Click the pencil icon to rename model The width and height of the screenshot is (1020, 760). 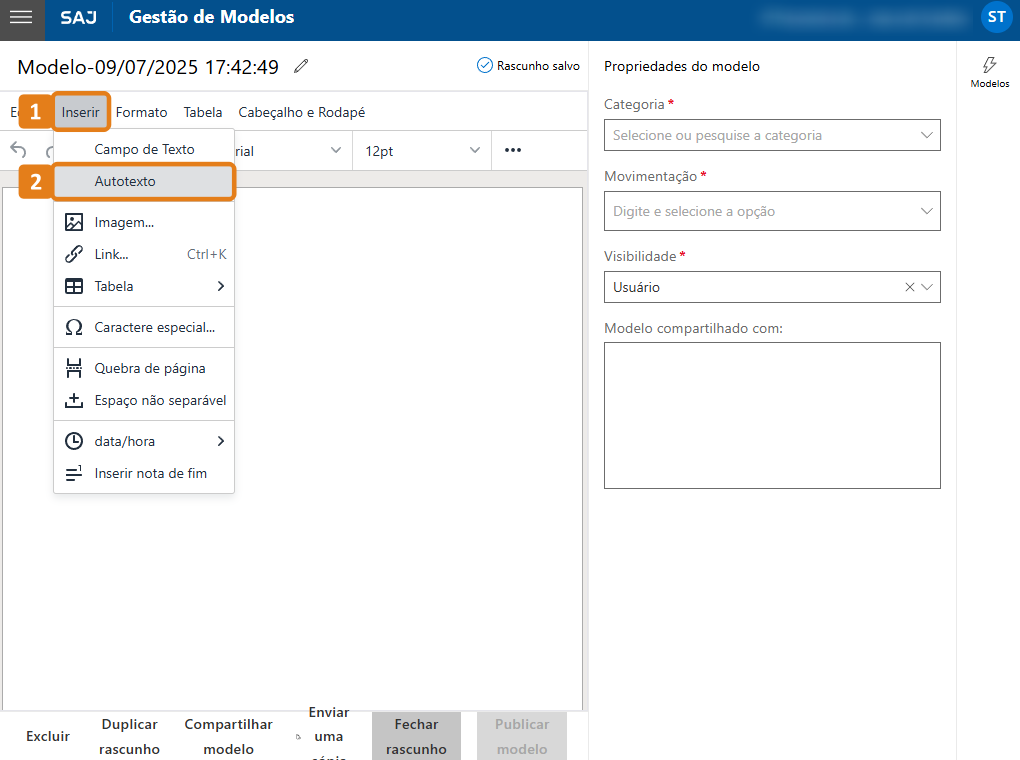[301, 67]
